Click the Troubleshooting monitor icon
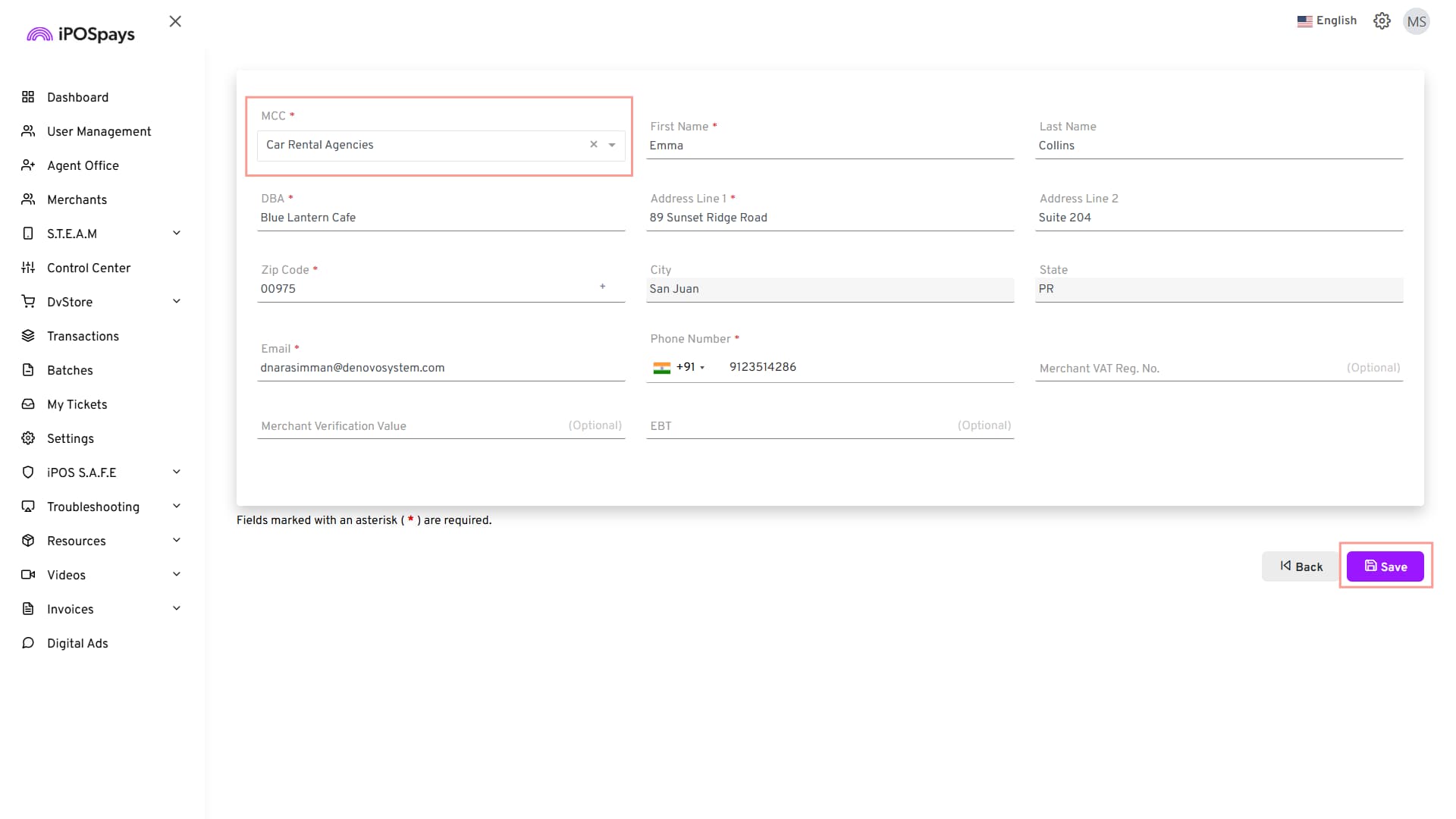1456x819 pixels. 28,507
